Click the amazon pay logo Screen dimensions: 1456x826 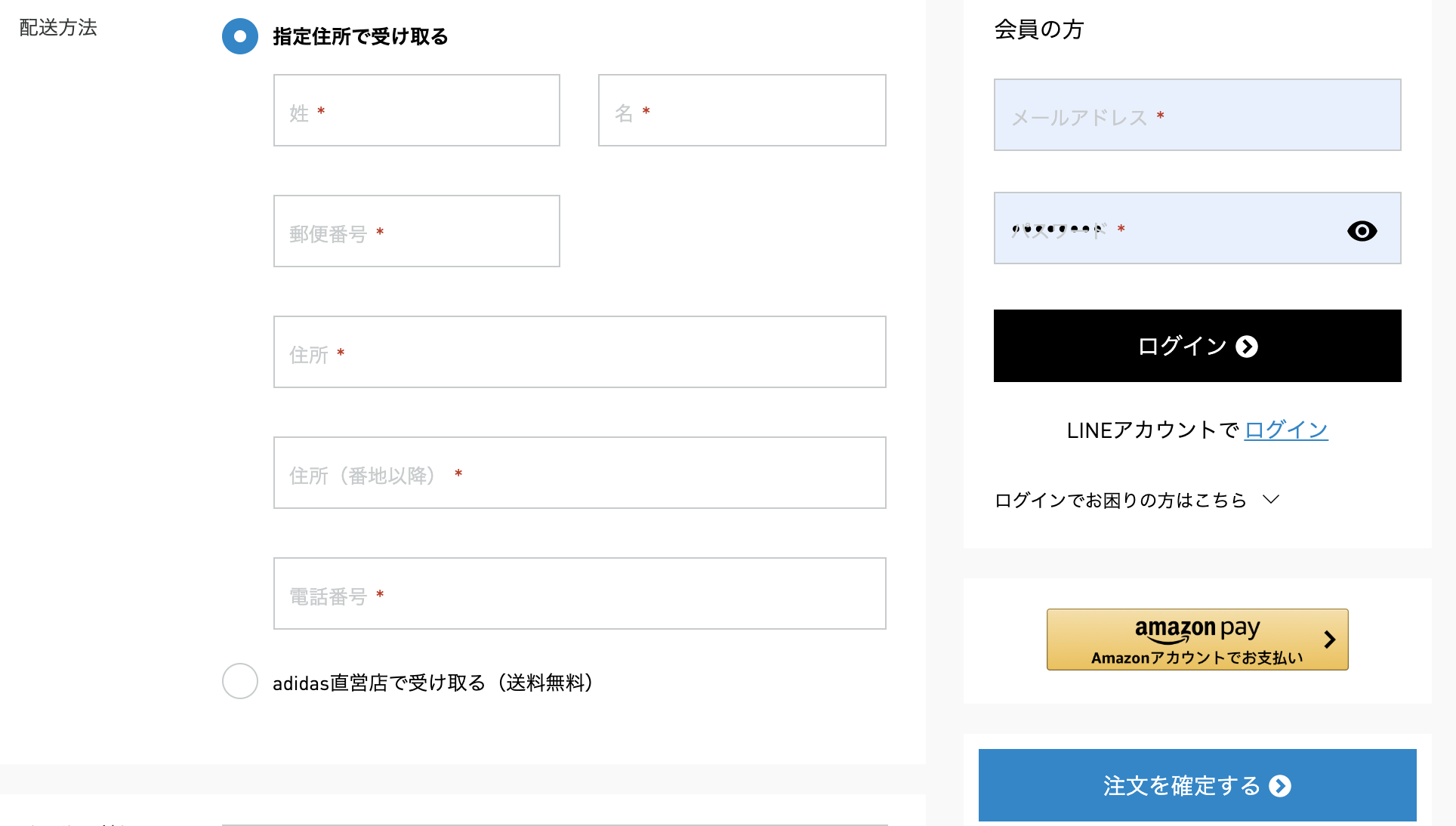(x=1197, y=629)
